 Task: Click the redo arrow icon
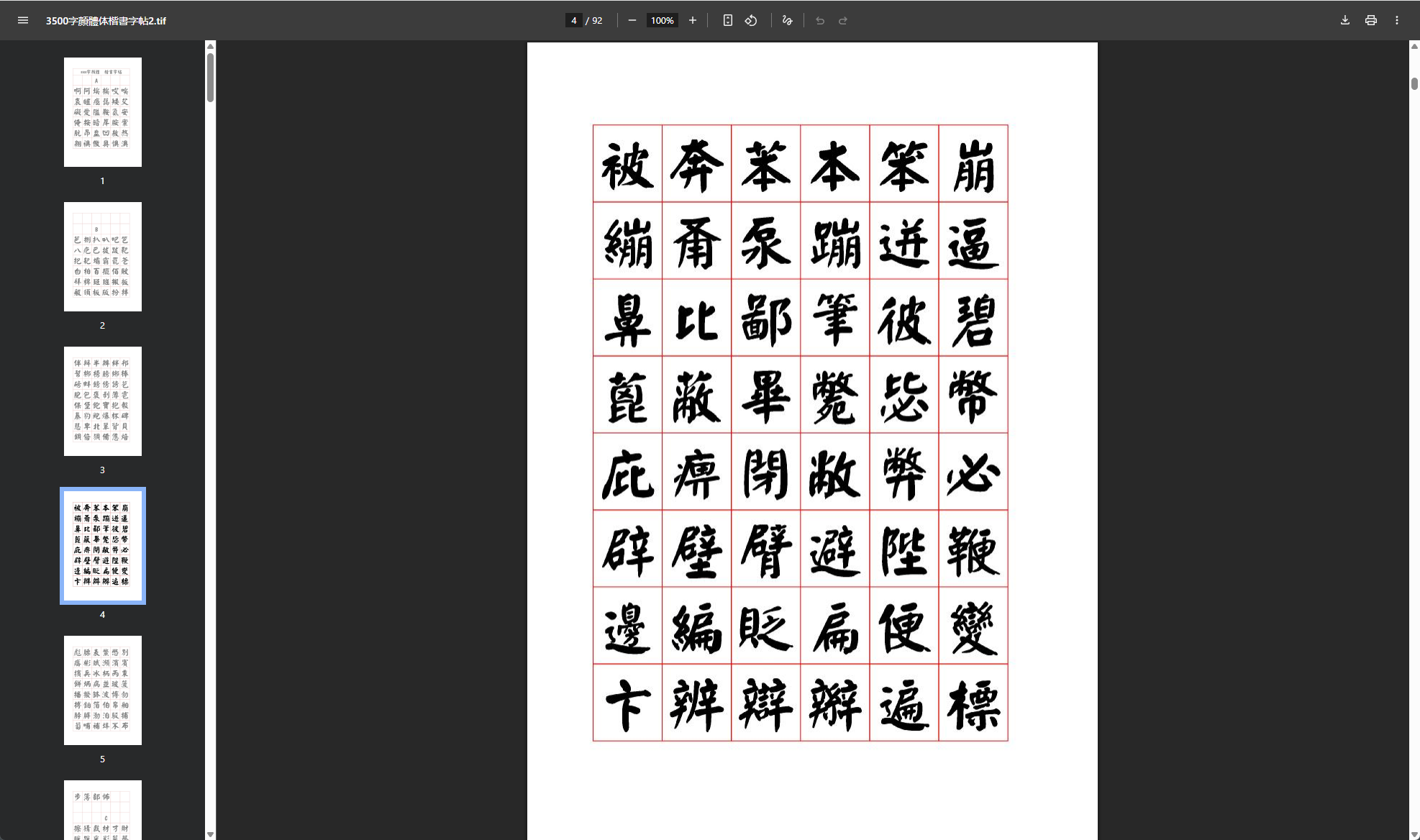pyautogui.click(x=843, y=20)
